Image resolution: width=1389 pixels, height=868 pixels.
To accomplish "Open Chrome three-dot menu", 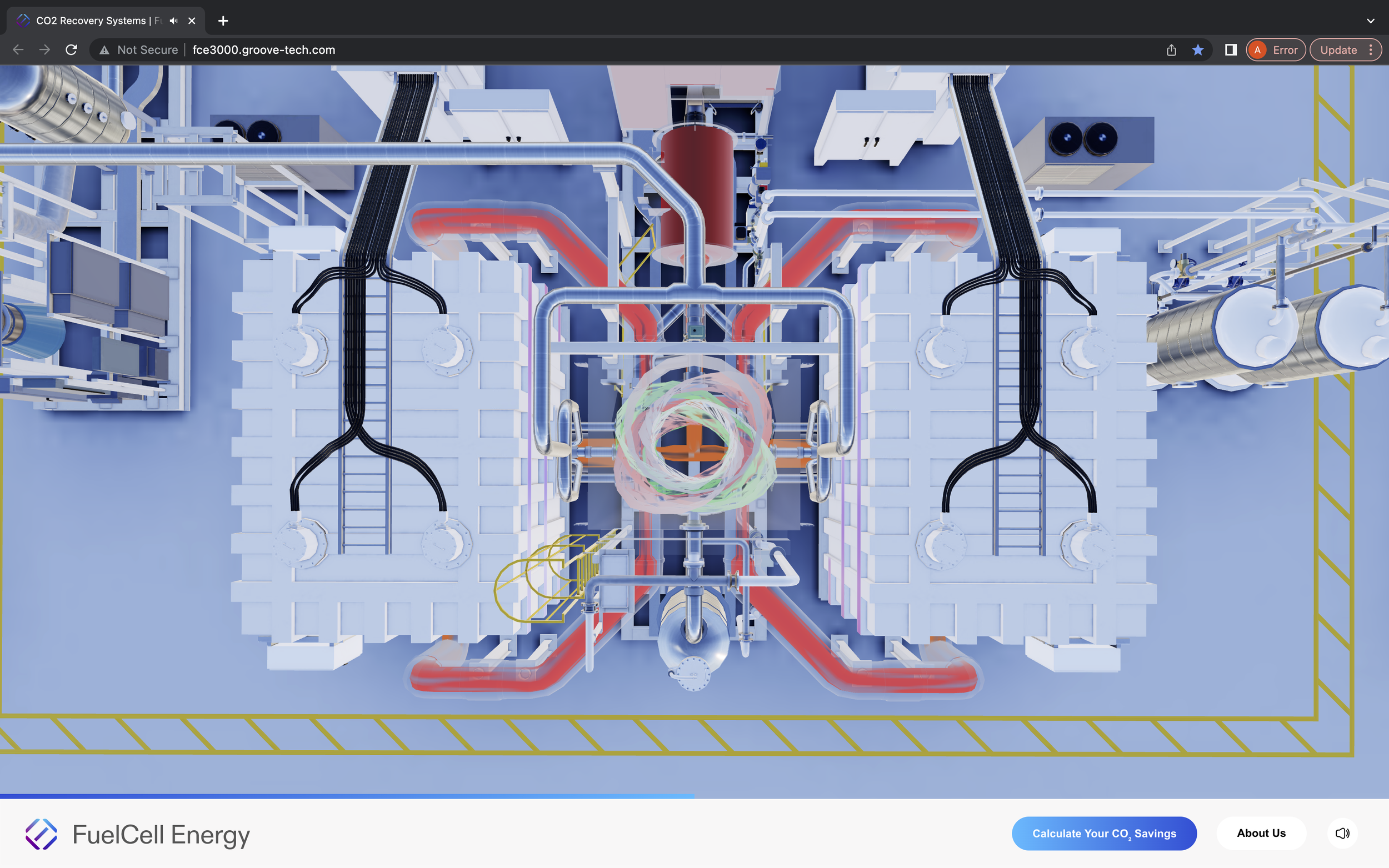I will pos(1371,50).
